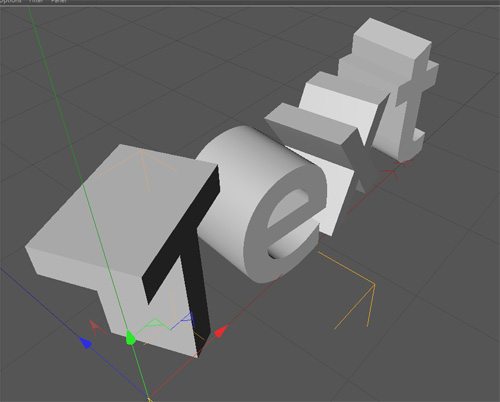This screenshot has width=500, height=402.
Task: Select the small green triangle gizmo
Action: pyautogui.click(x=154, y=324)
